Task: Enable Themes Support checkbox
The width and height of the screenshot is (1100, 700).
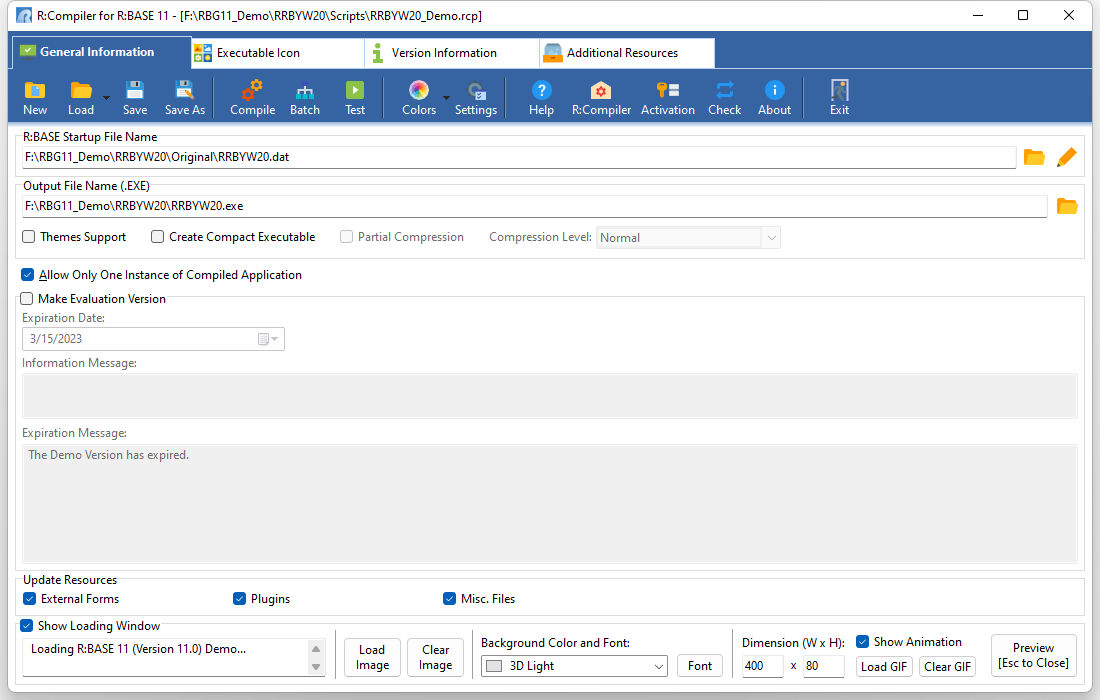Action: 29,237
